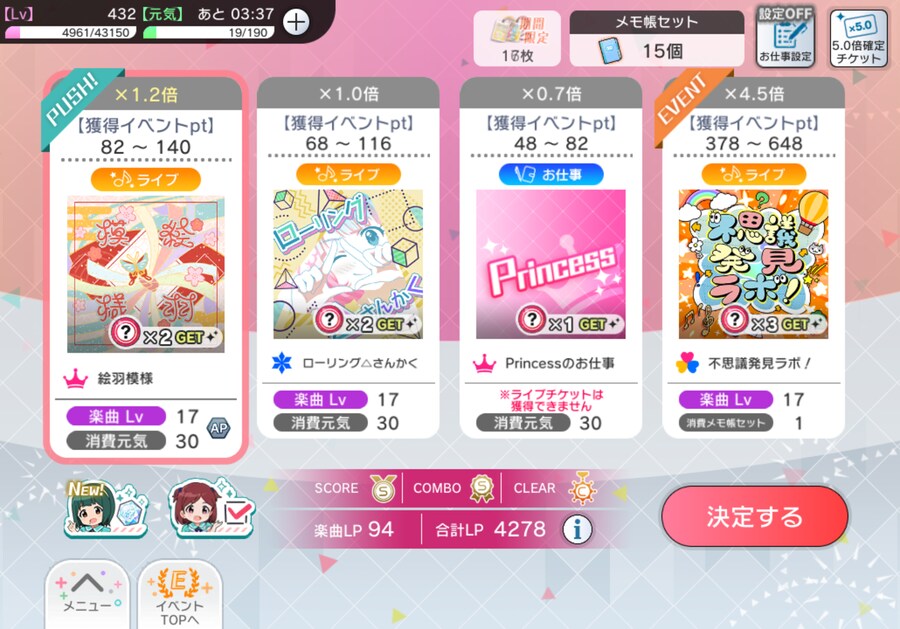Choose the Princessのお仕事 job card
This screenshot has height=629, width=900.
tap(551, 258)
